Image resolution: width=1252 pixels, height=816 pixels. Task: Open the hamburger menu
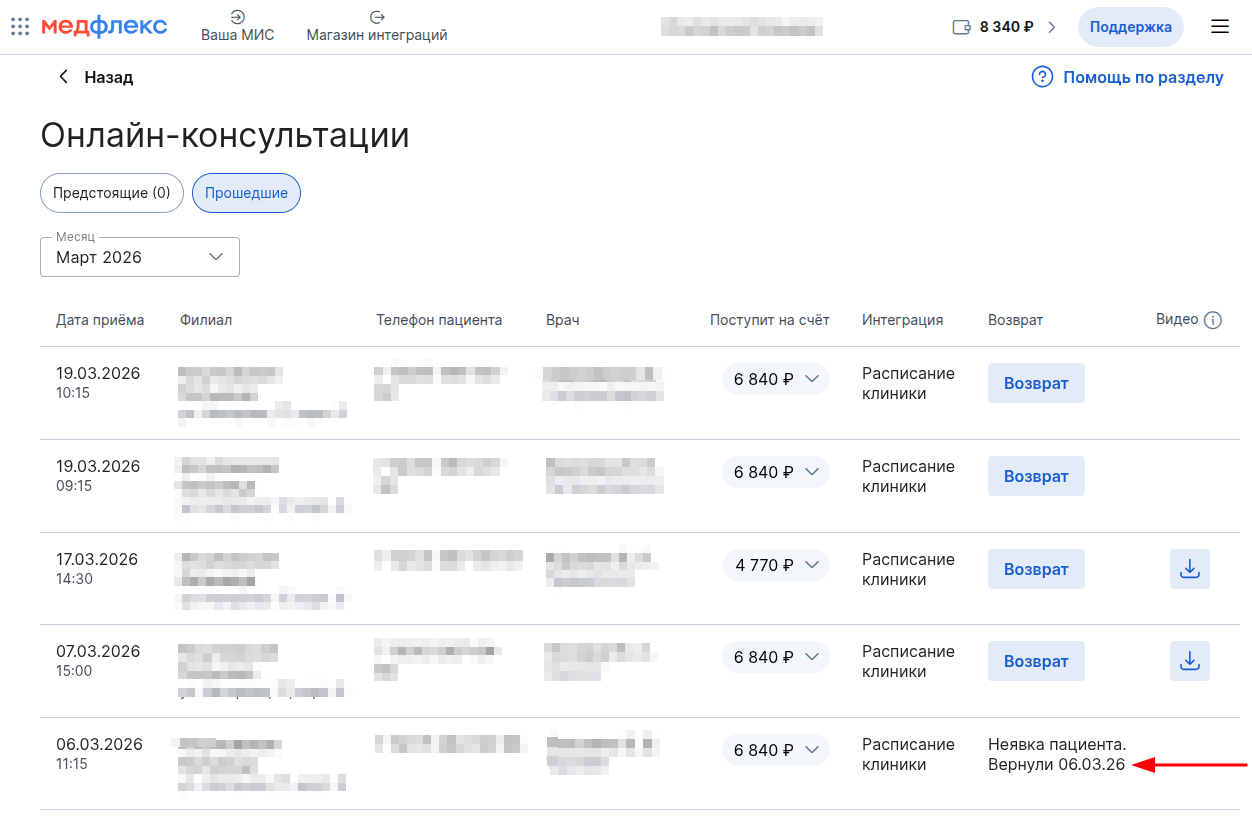(1219, 27)
